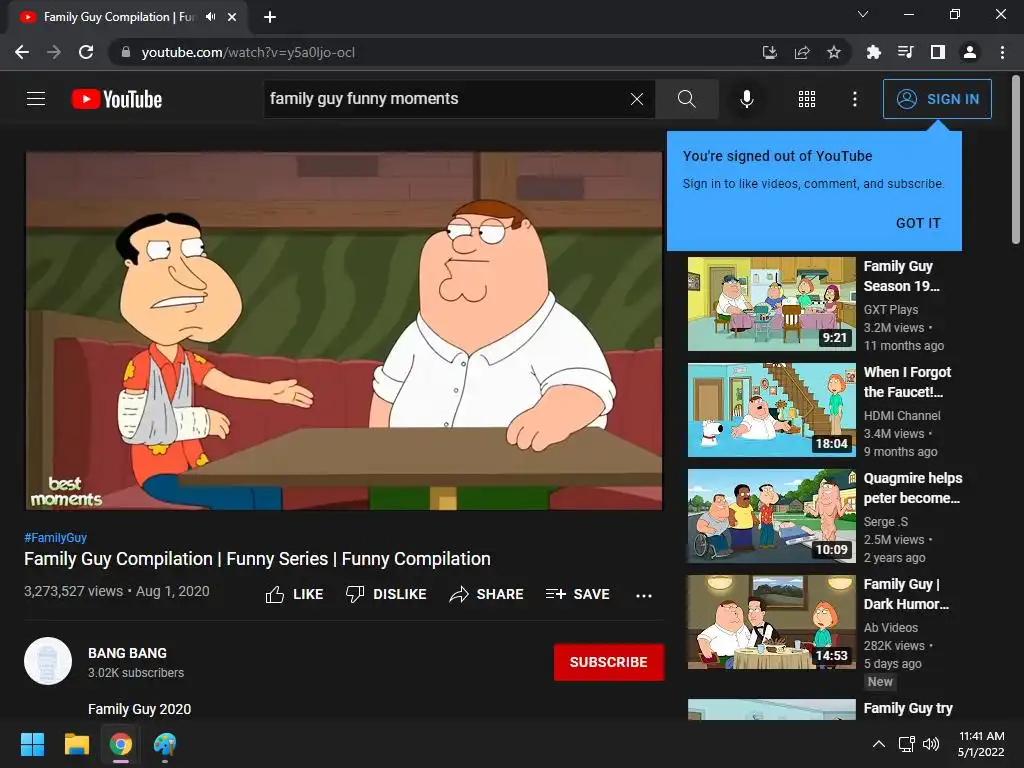Click on the video player

344,331
